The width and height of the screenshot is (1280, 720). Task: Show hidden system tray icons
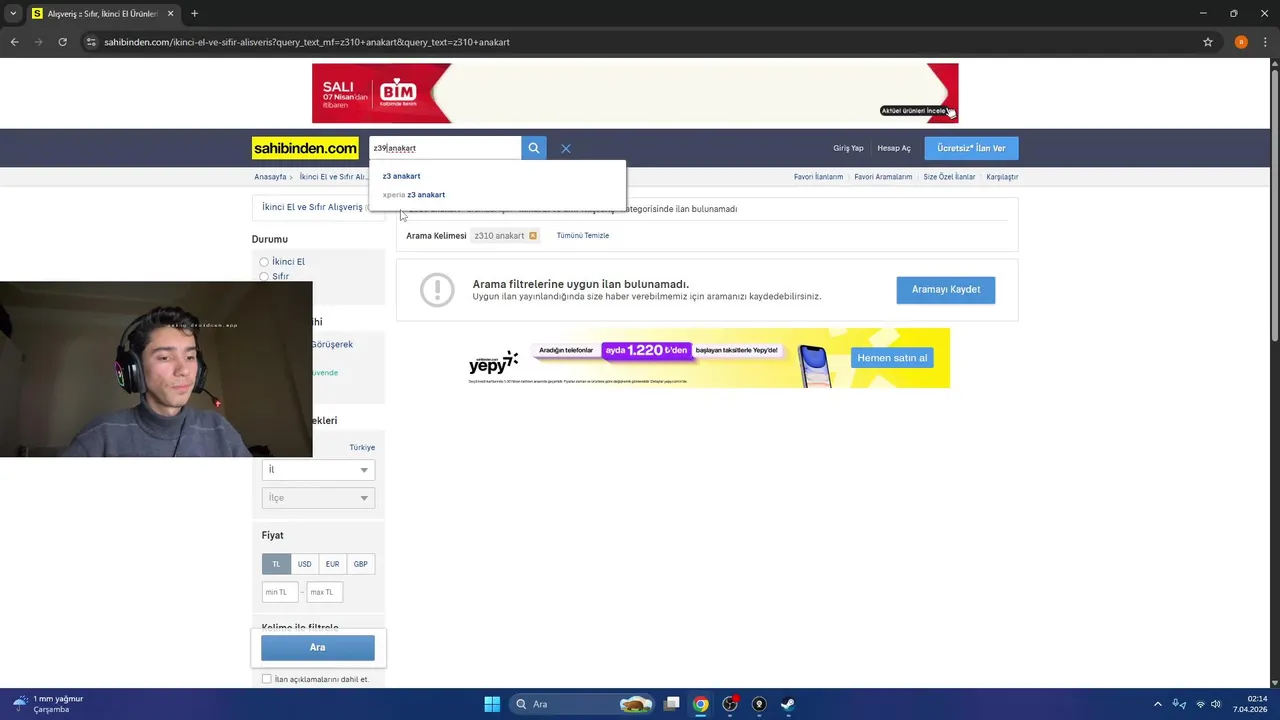[1158, 704]
